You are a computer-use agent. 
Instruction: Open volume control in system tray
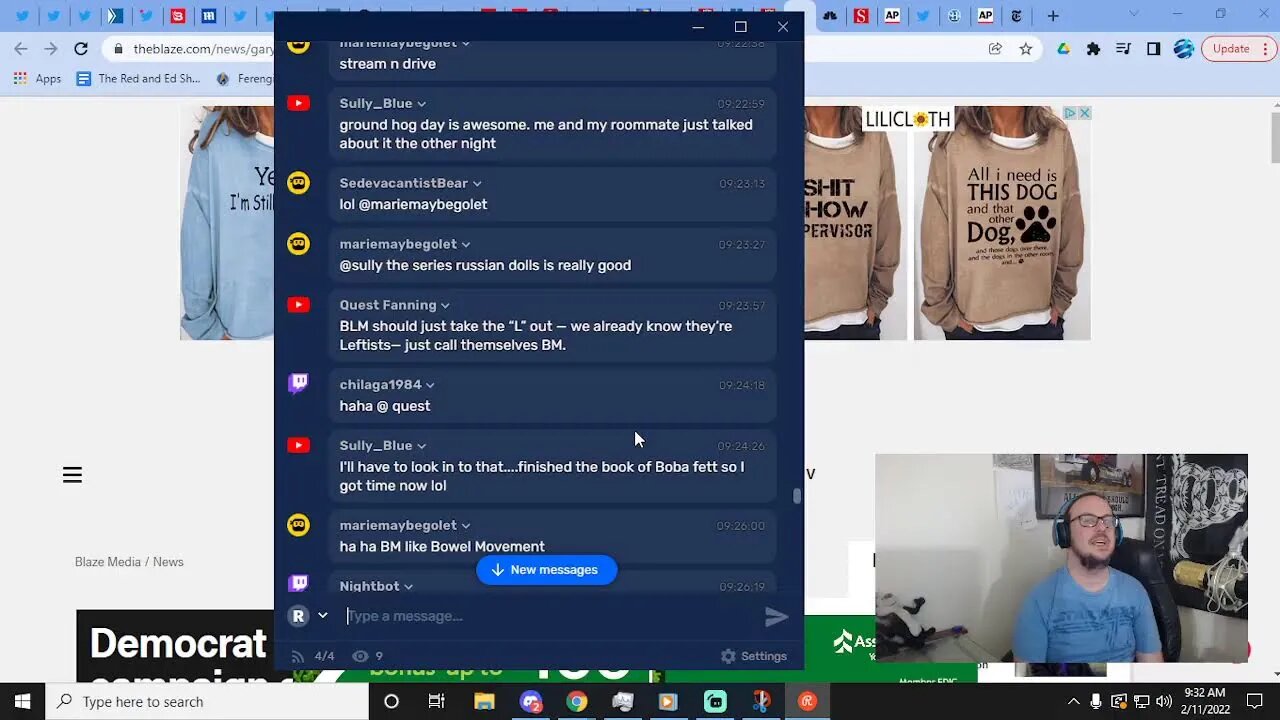pos(1163,701)
